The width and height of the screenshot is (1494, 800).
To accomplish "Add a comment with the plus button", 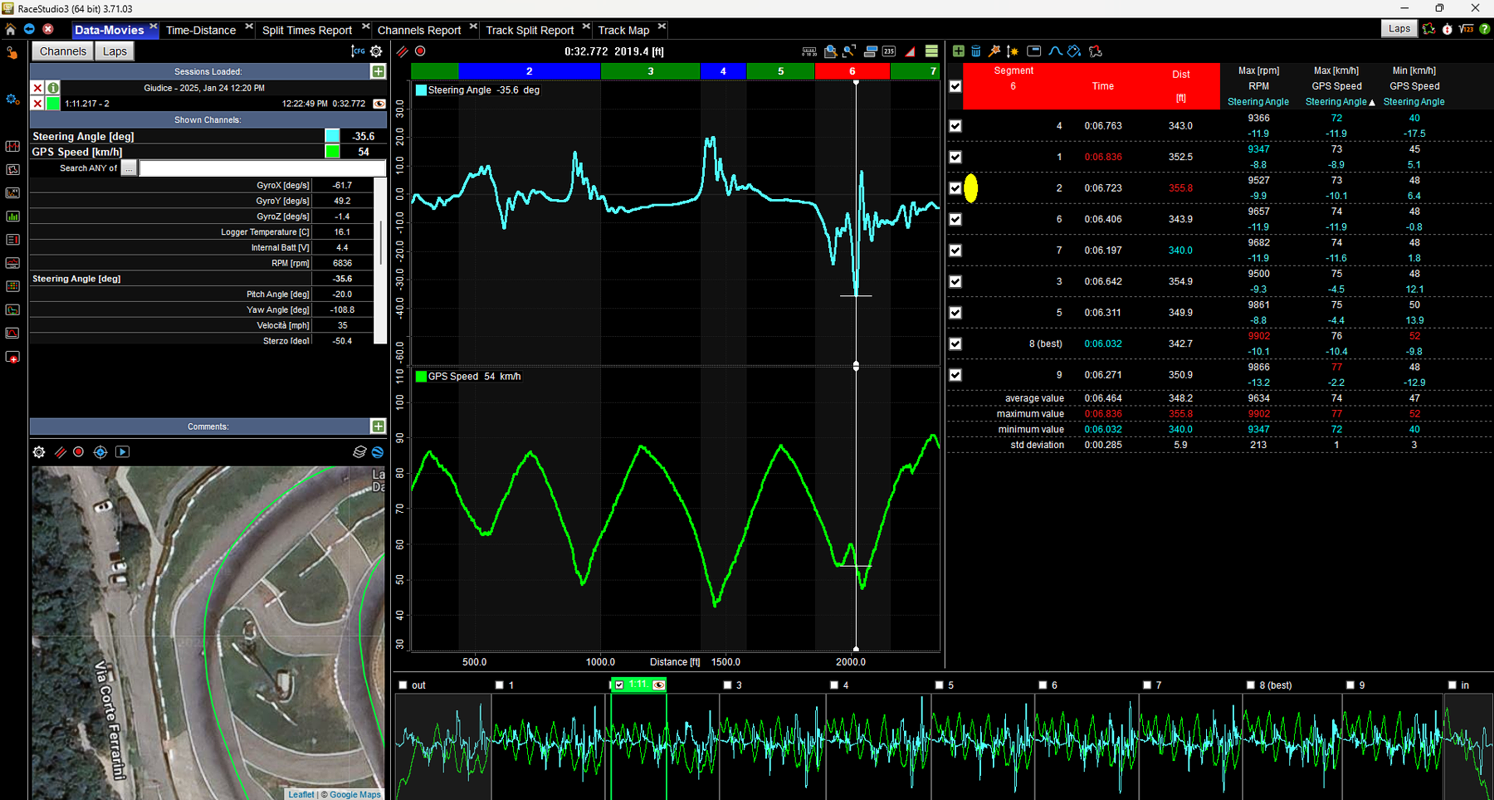I will (378, 427).
